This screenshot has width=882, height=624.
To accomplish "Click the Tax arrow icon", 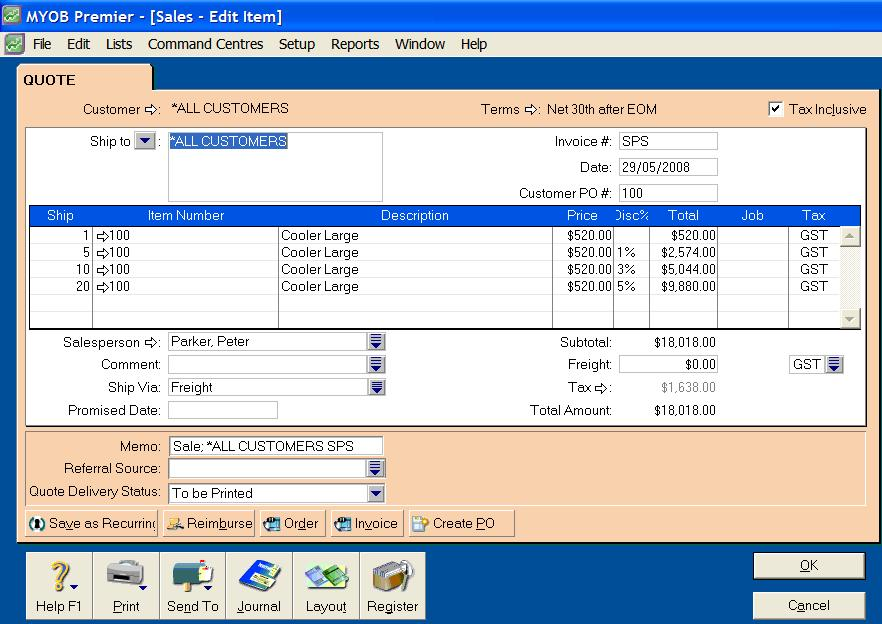I will point(601,388).
